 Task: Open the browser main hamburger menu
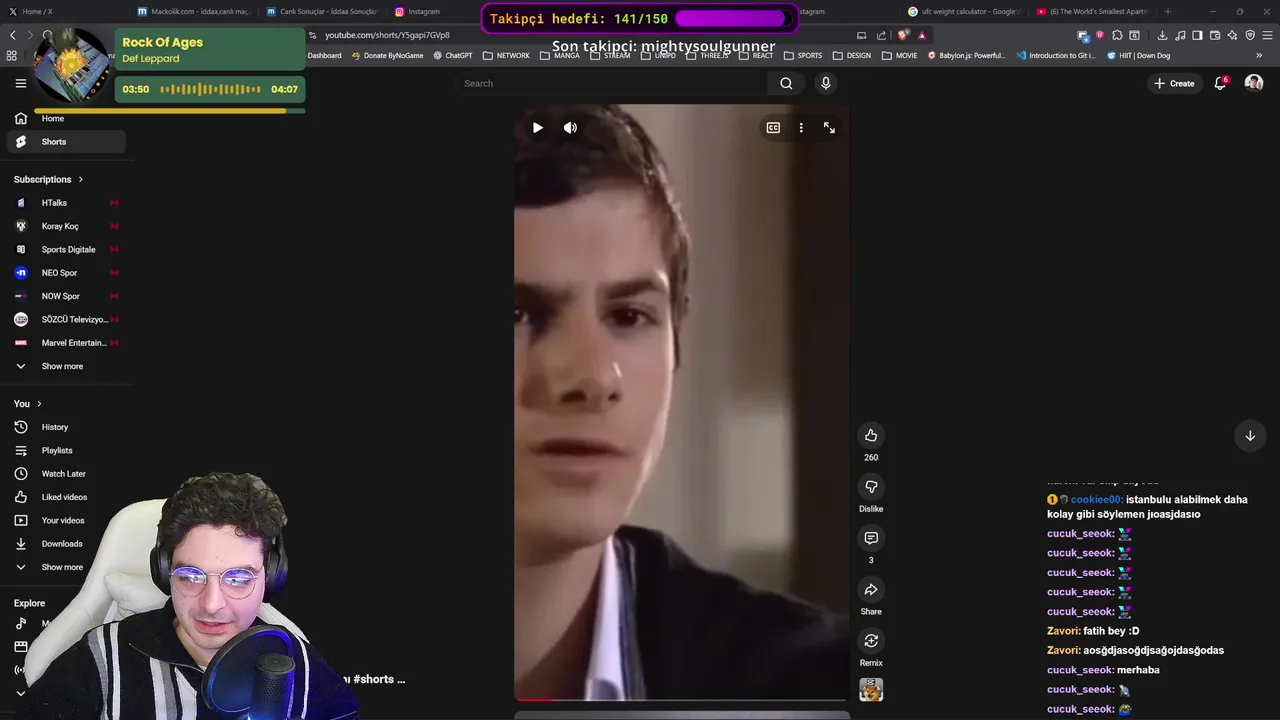(1267, 35)
